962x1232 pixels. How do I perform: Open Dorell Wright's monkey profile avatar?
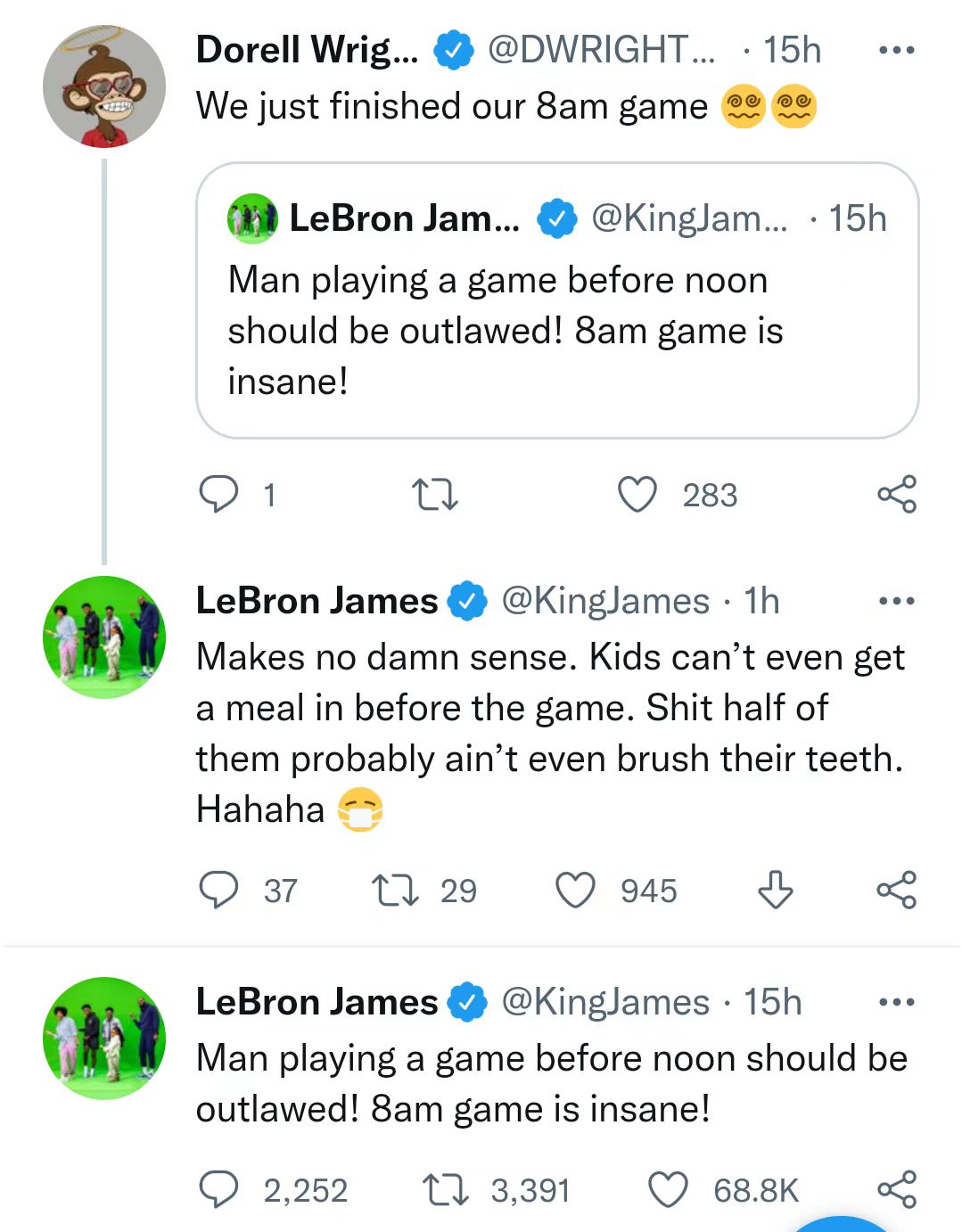coord(104,86)
